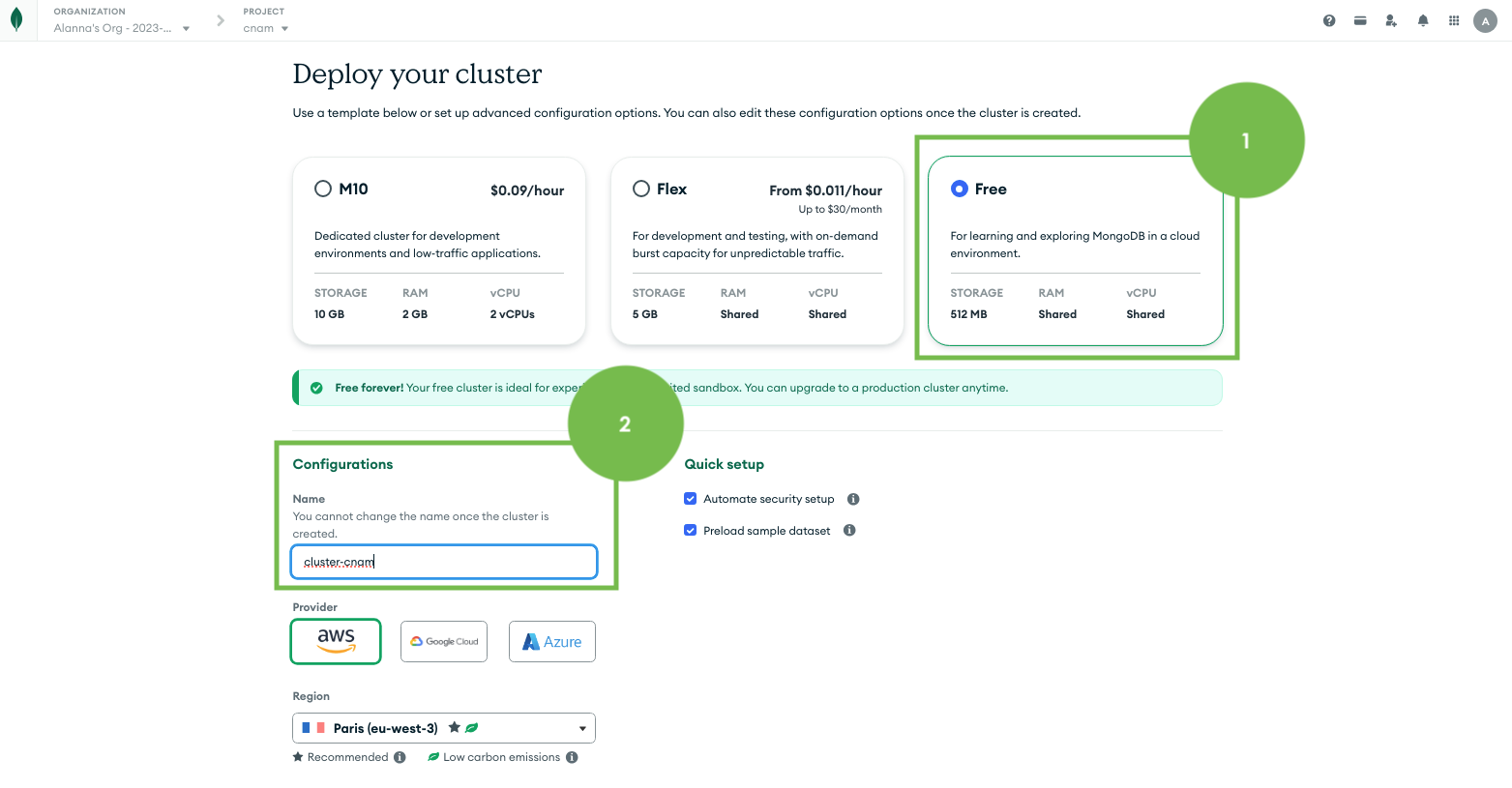Toggle the Preload sample dataset checkbox
Image resolution: width=1512 pixels, height=788 pixels.
[691, 531]
